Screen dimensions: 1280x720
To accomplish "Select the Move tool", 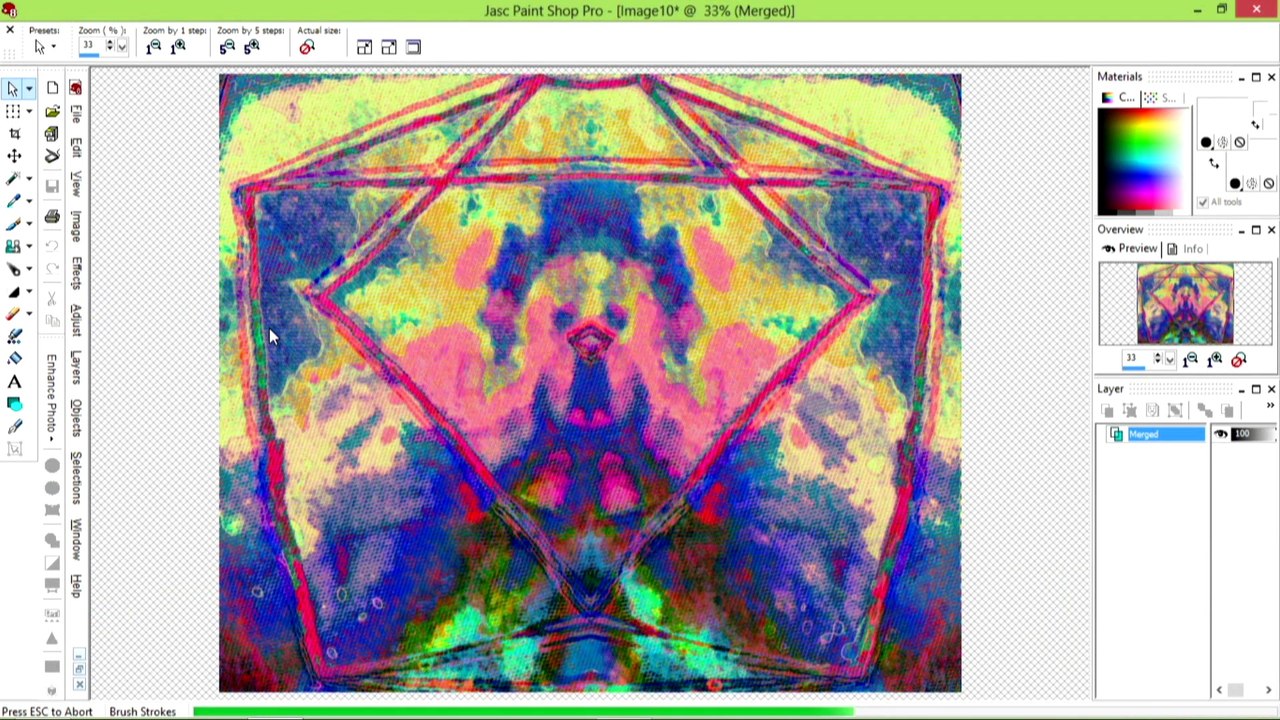I will point(14,155).
